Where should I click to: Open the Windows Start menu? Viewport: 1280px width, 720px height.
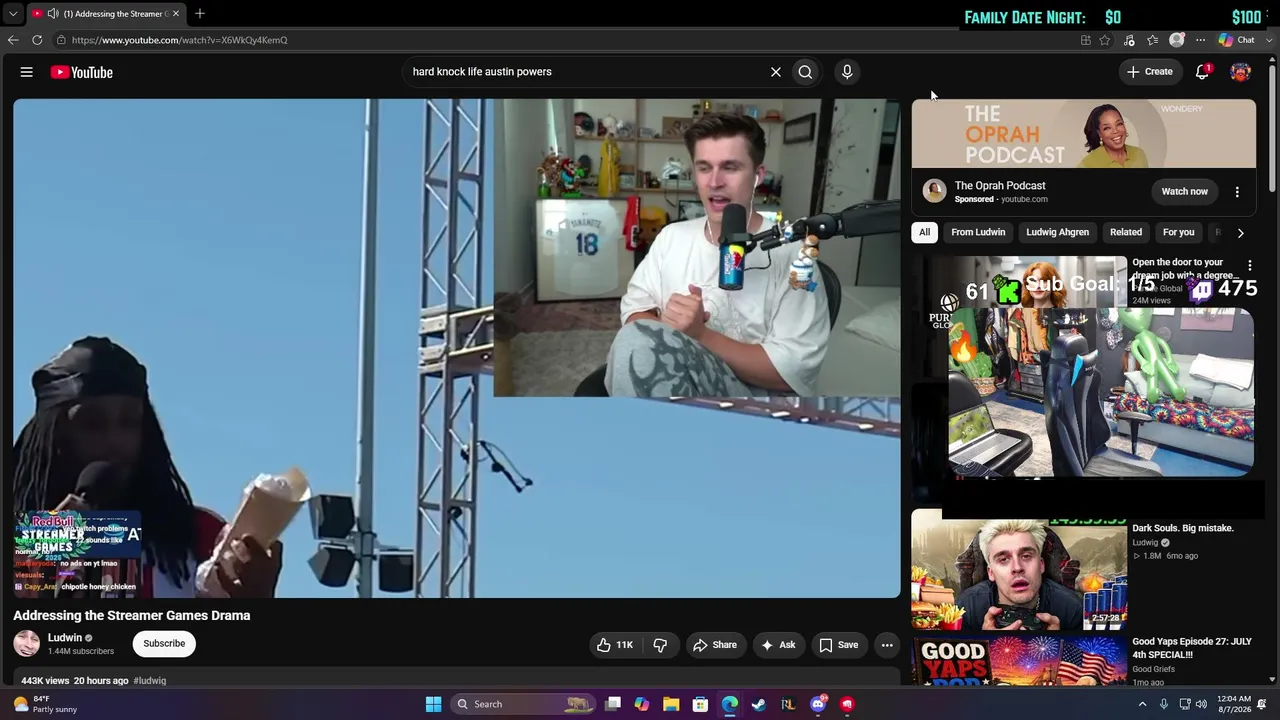[433, 704]
